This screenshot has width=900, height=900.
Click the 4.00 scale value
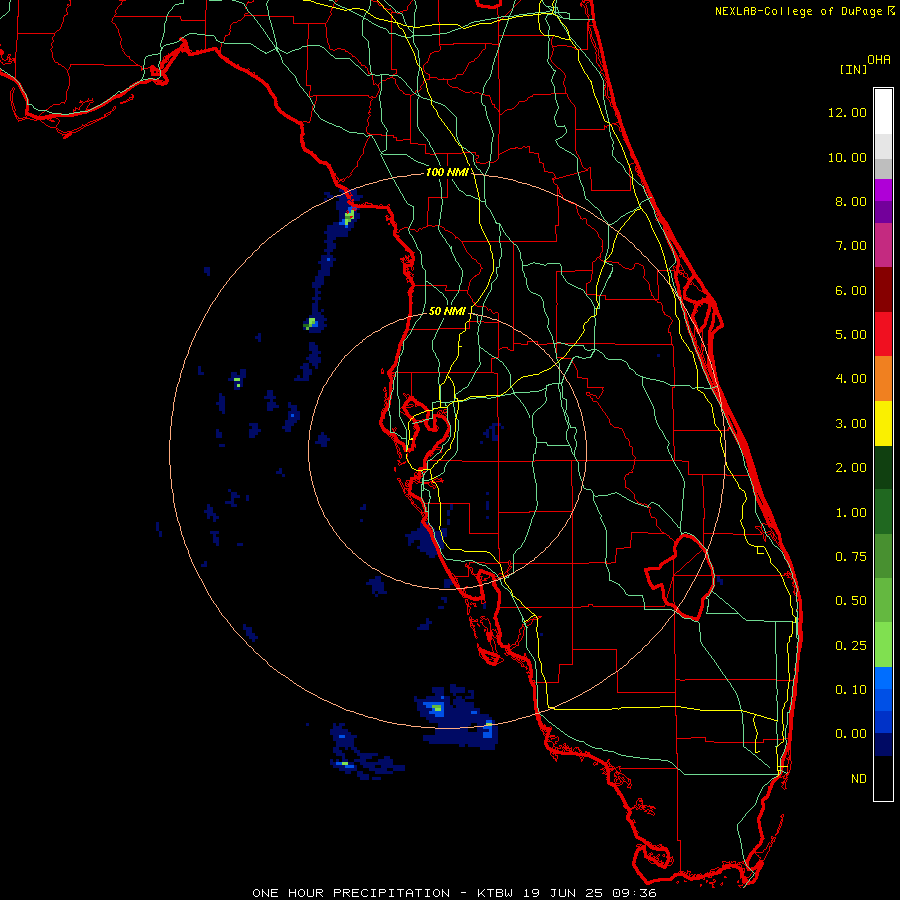(x=851, y=379)
